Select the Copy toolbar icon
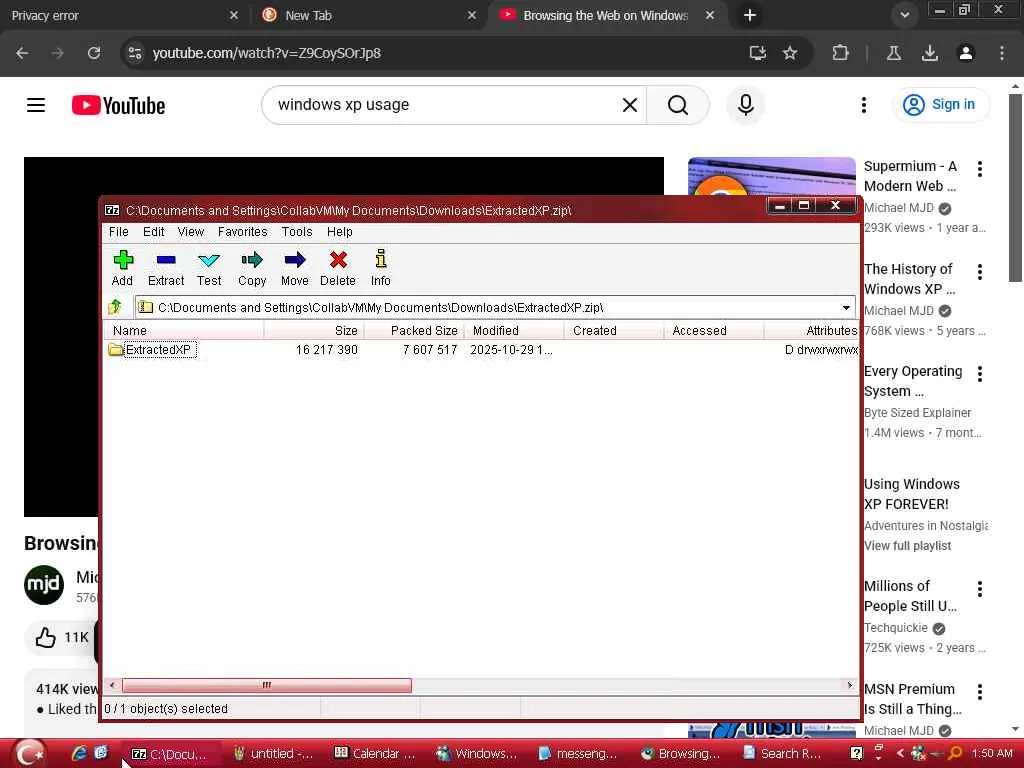Screen dimensions: 1024x768 pos(252,268)
